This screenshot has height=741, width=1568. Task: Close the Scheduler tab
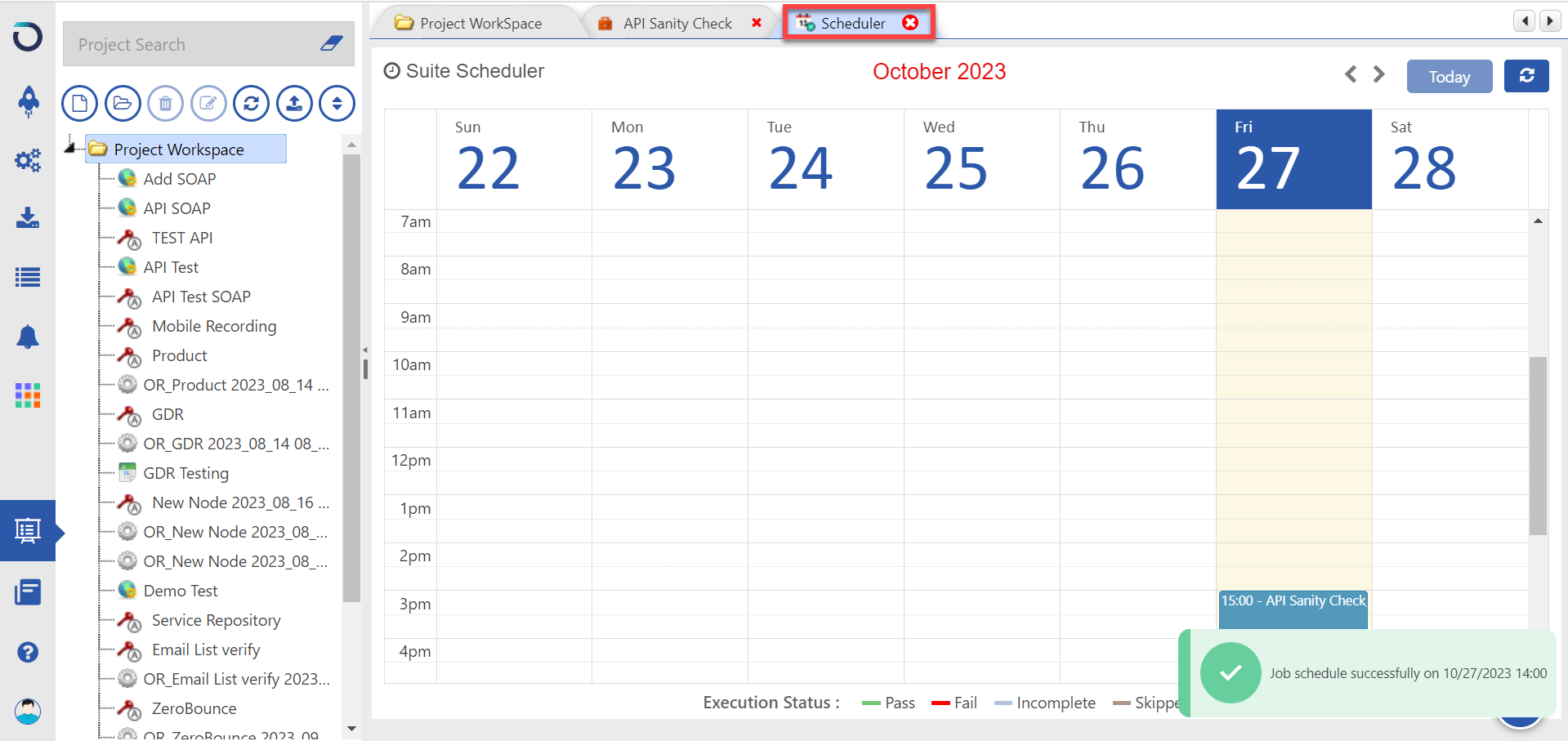[x=910, y=23]
